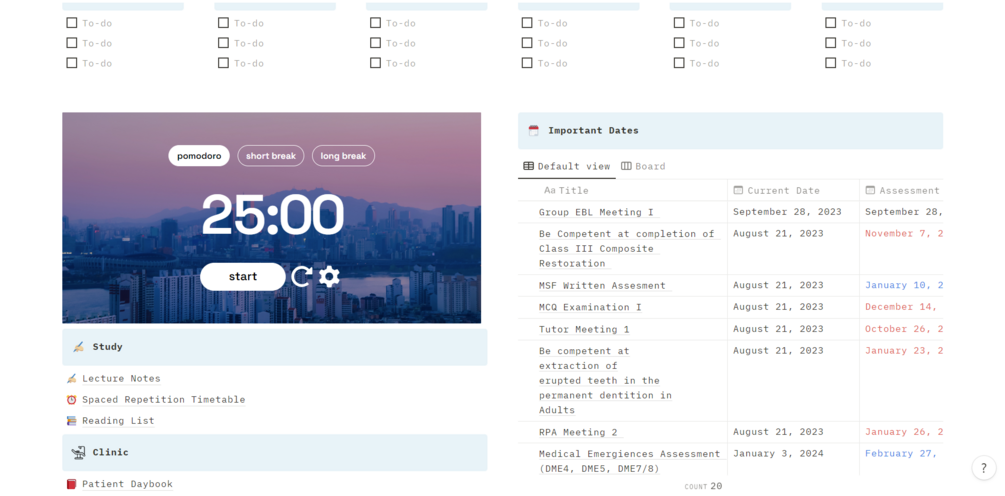
Task: Open the Current Date column header menu
Action: pyautogui.click(x=793, y=190)
